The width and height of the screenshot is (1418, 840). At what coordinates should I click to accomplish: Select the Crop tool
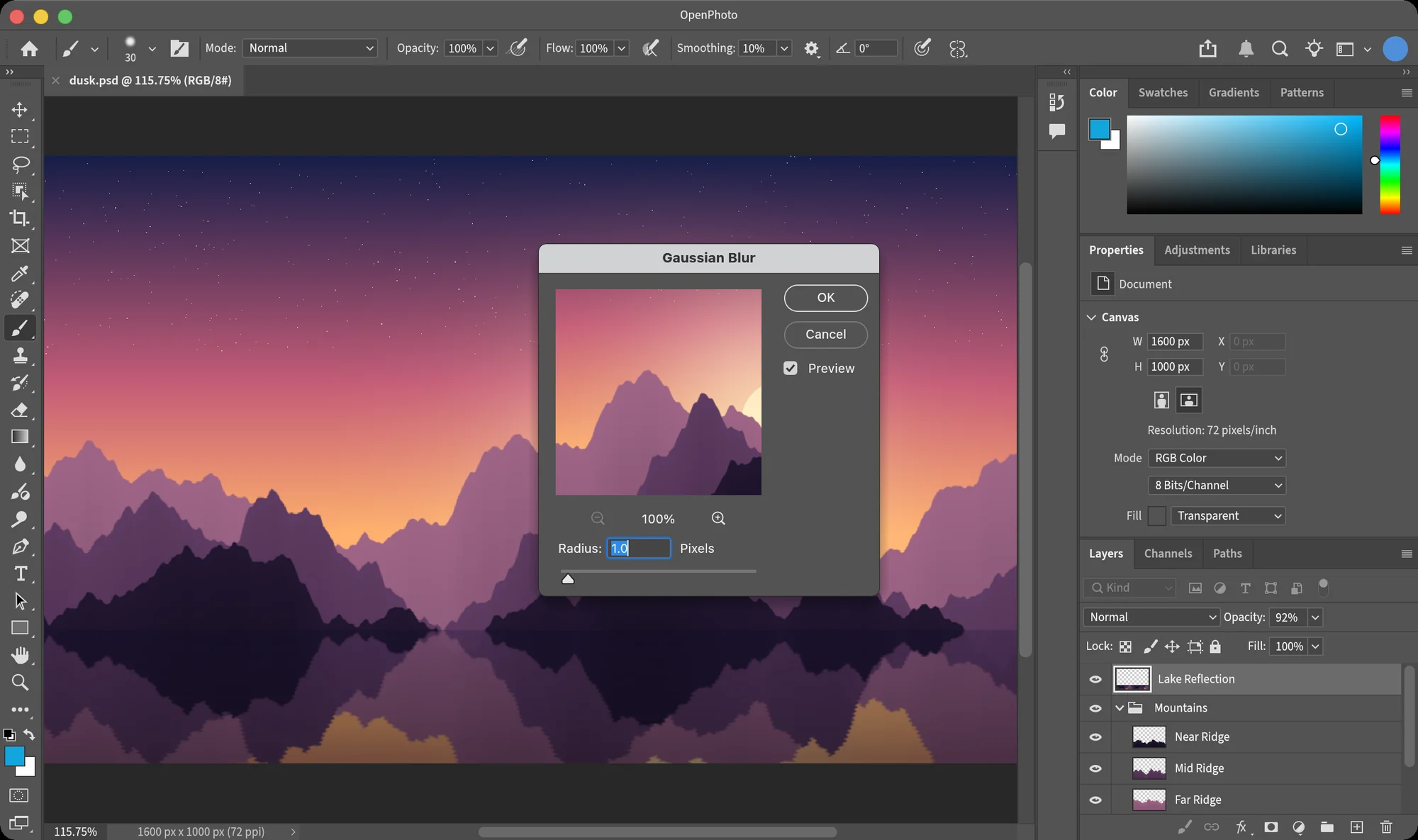click(20, 218)
